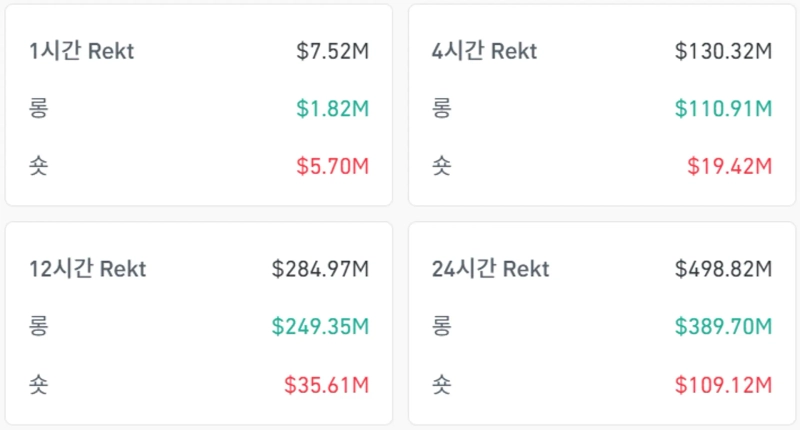Image resolution: width=800 pixels, height=430 pixels.
Task: Click the 12시간 Rekt card title
Action: point(88,269)
